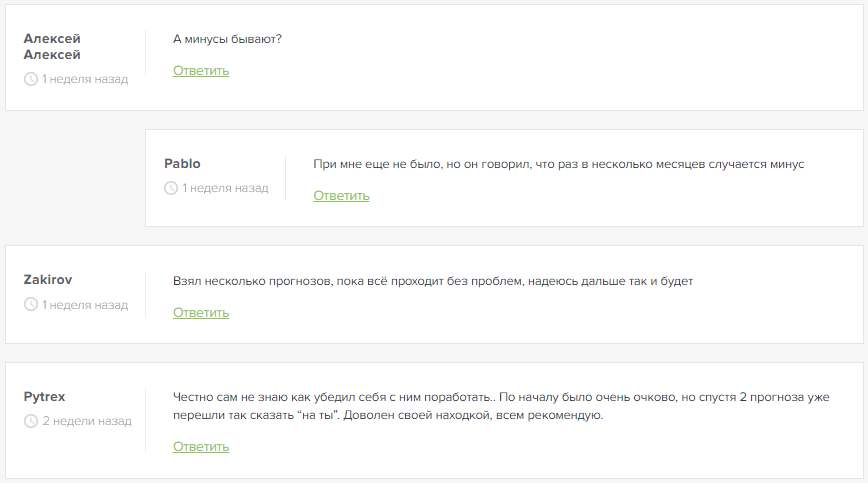Open the Zakirov author name
Image resolution: width=868 pixels, height=483 pixels.
coord(48,279)
